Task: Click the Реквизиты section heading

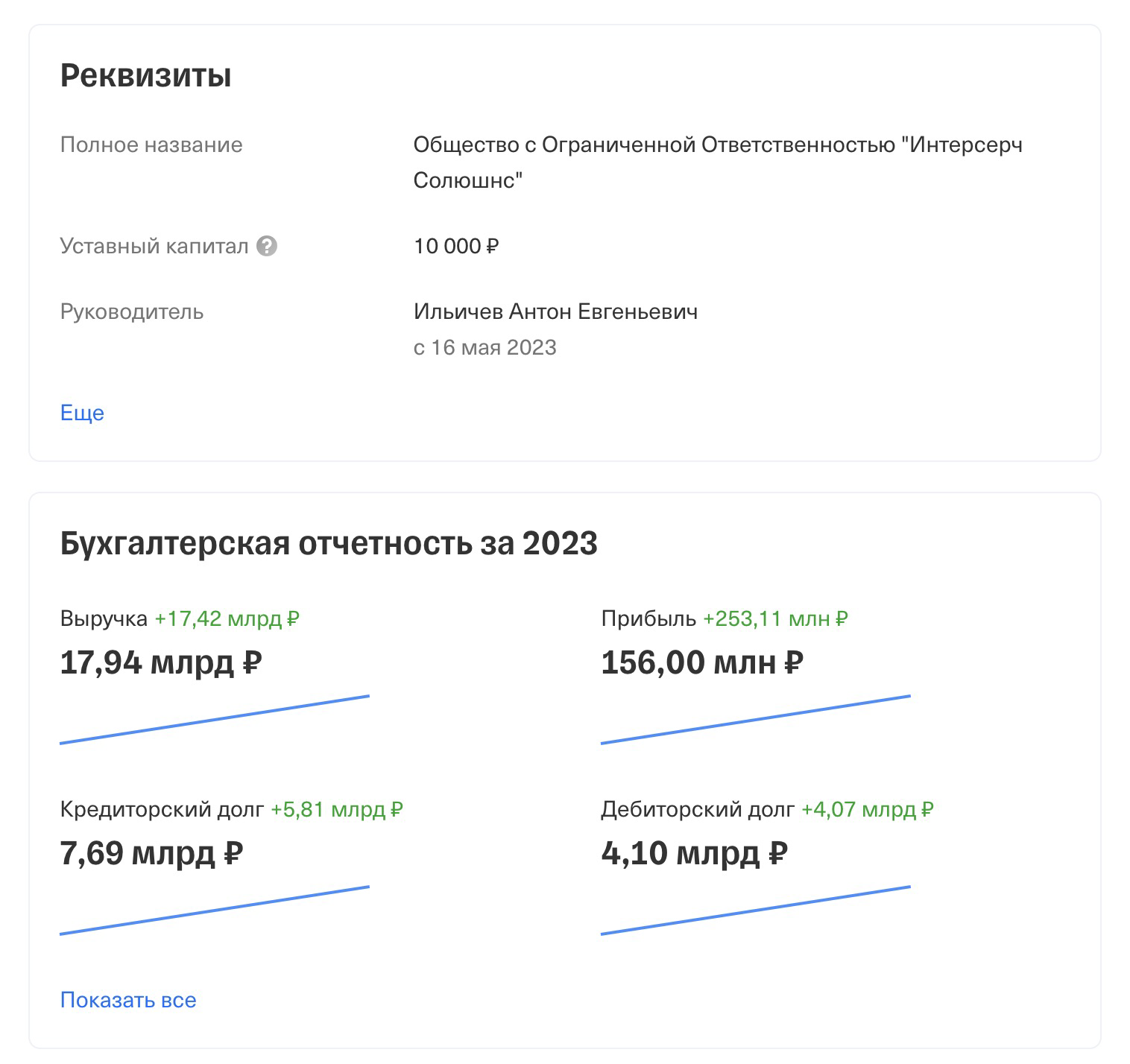Action: click(146, 76)
